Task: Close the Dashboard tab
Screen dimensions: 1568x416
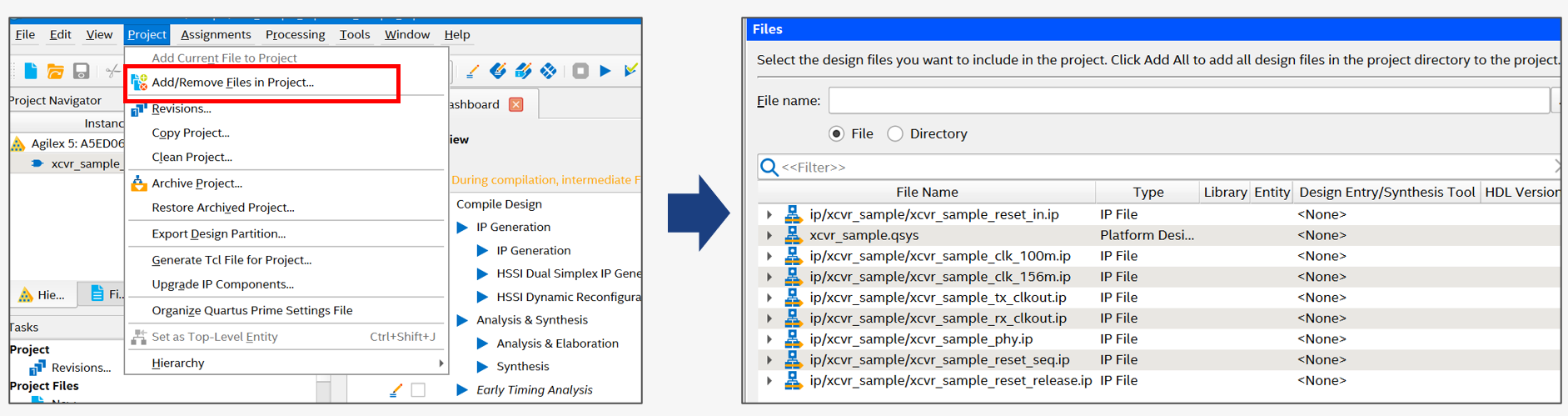Action: pos(516,104)
